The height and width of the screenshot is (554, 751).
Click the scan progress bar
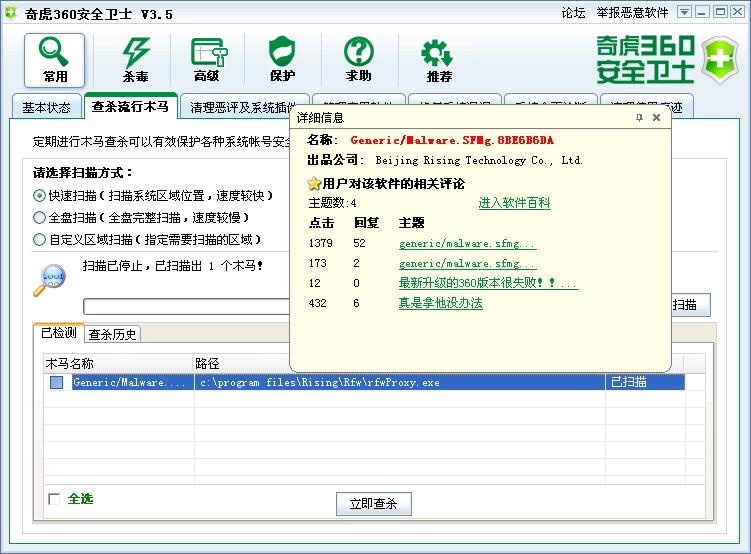[x=187, y=306]
